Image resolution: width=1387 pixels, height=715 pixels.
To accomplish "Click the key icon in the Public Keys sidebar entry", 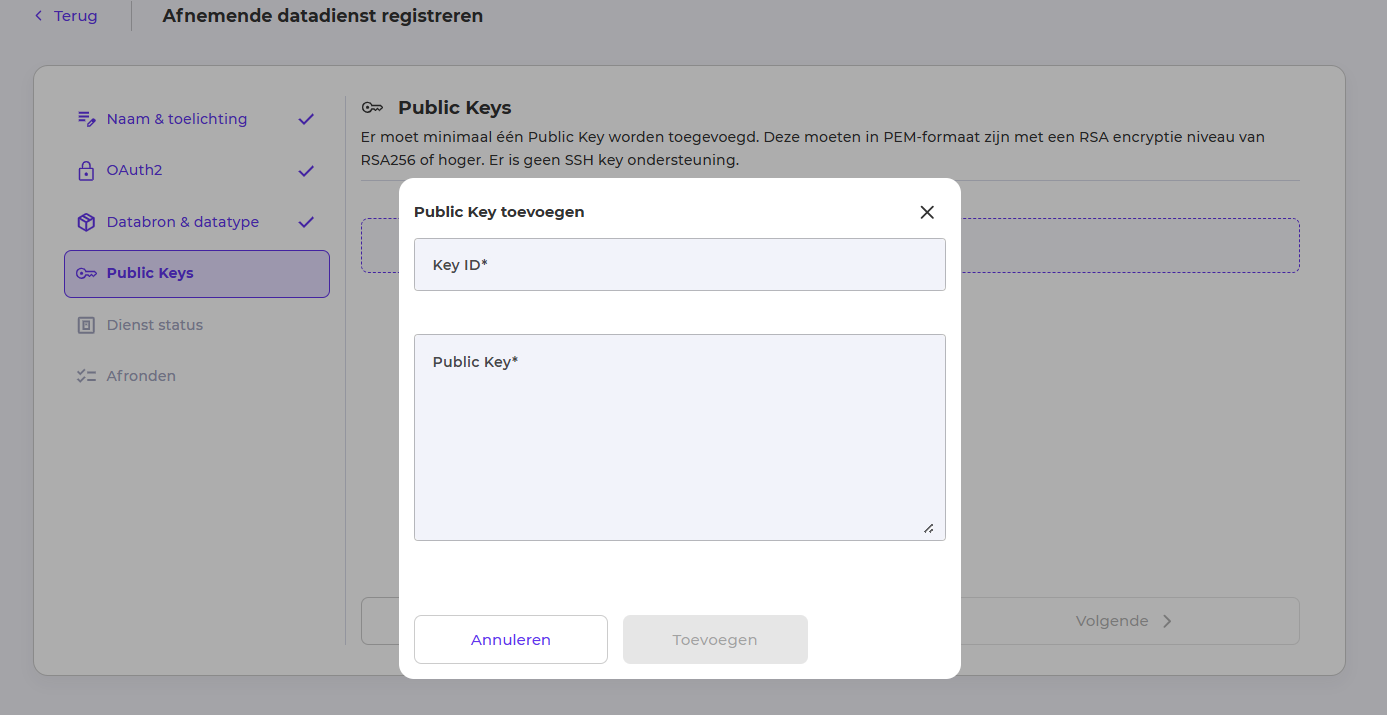I will pyautogui.click(x=86, y=272).
